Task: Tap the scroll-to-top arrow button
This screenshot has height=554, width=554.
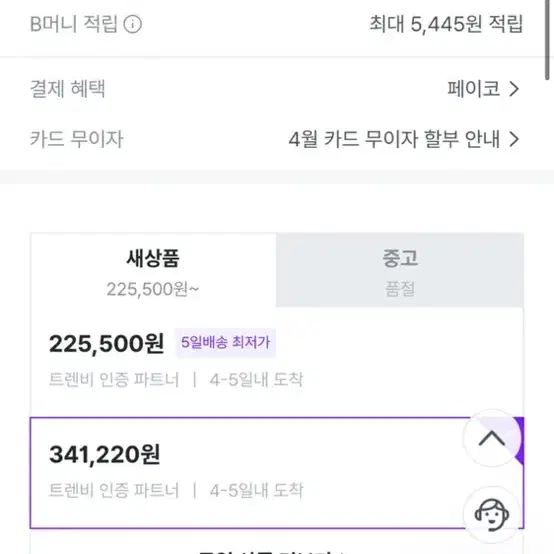Action: click(492, 438)
